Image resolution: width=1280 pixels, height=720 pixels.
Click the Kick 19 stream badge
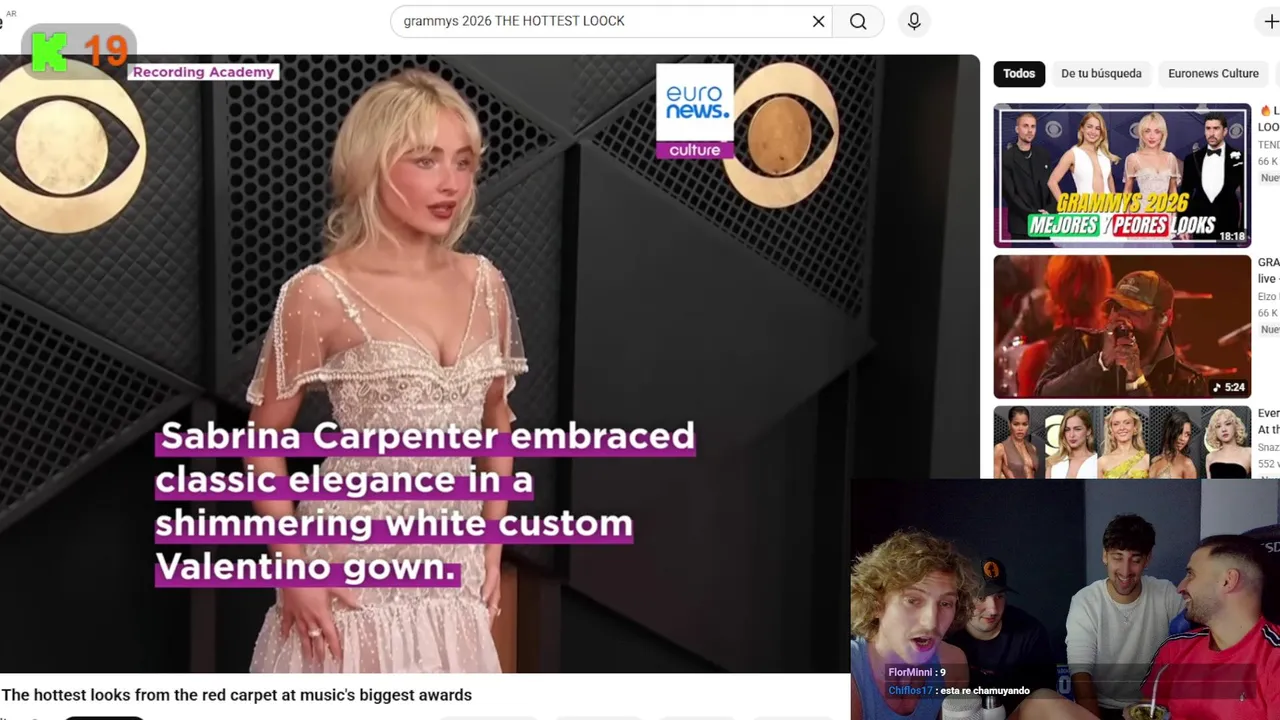point(79,50)
